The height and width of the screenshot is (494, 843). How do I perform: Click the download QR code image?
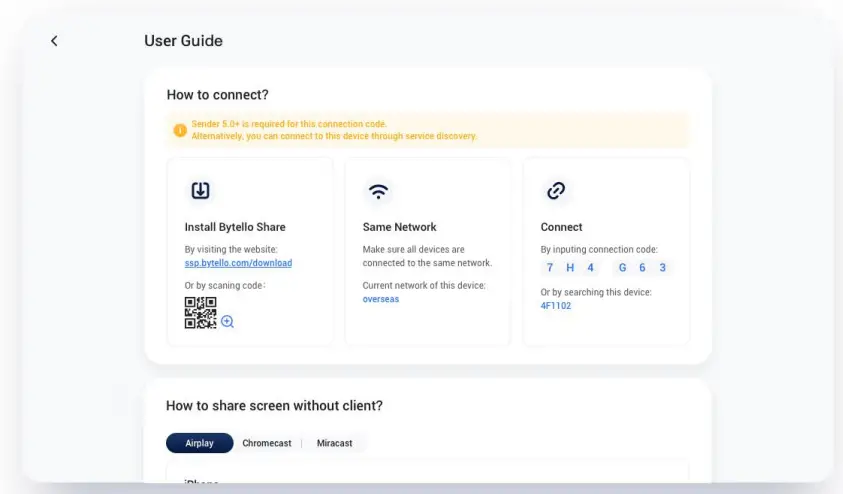[201, 312]
